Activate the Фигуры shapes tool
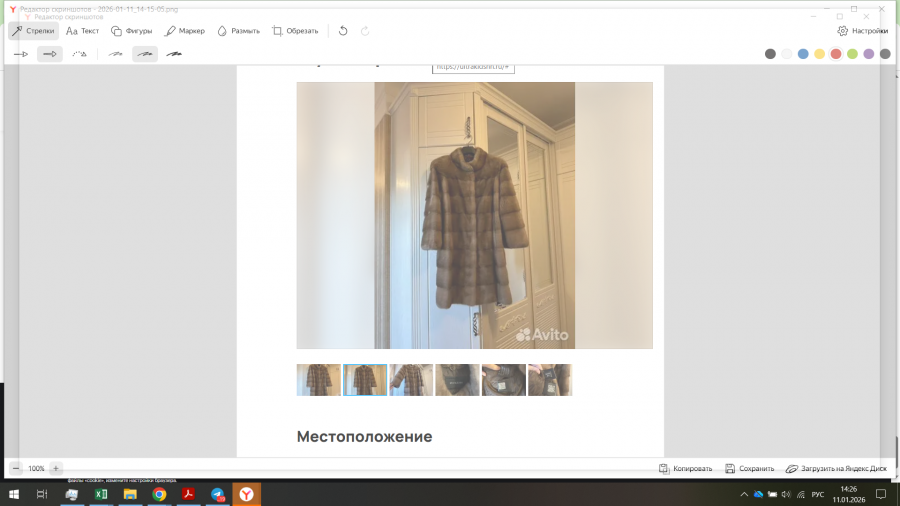 point(131,31)
